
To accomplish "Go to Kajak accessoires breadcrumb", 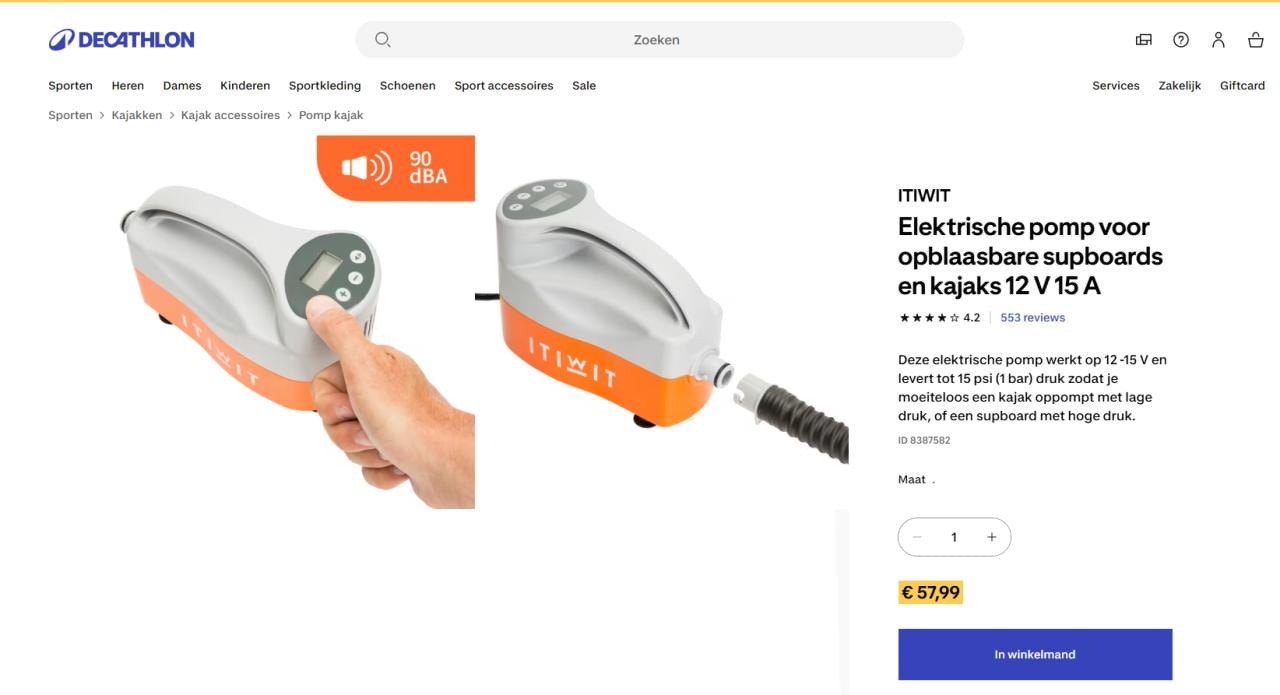I will pyautogui.click(x=230, y=115).
